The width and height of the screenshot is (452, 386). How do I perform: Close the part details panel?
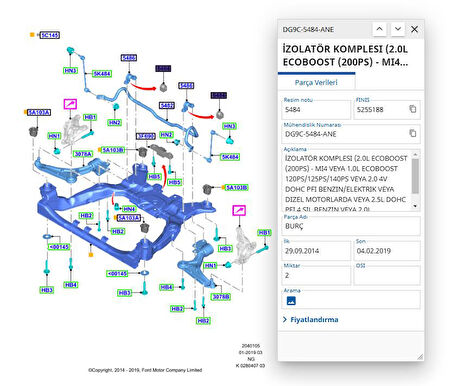[414, 29]
